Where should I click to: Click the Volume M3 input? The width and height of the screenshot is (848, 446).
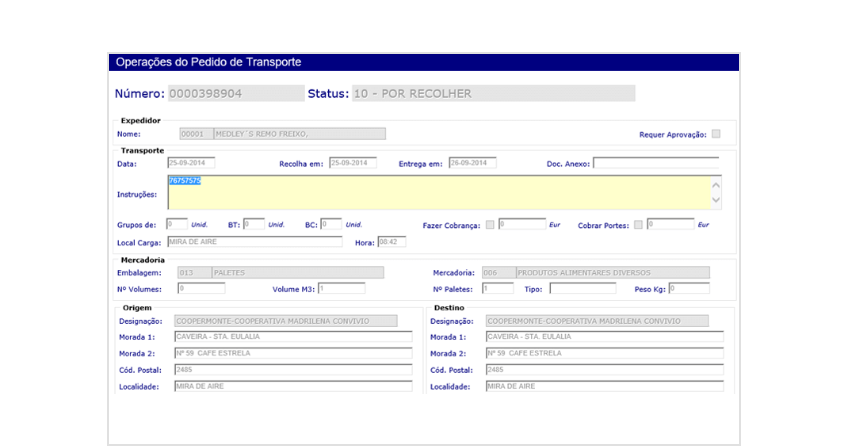click(x=341, y=288)
